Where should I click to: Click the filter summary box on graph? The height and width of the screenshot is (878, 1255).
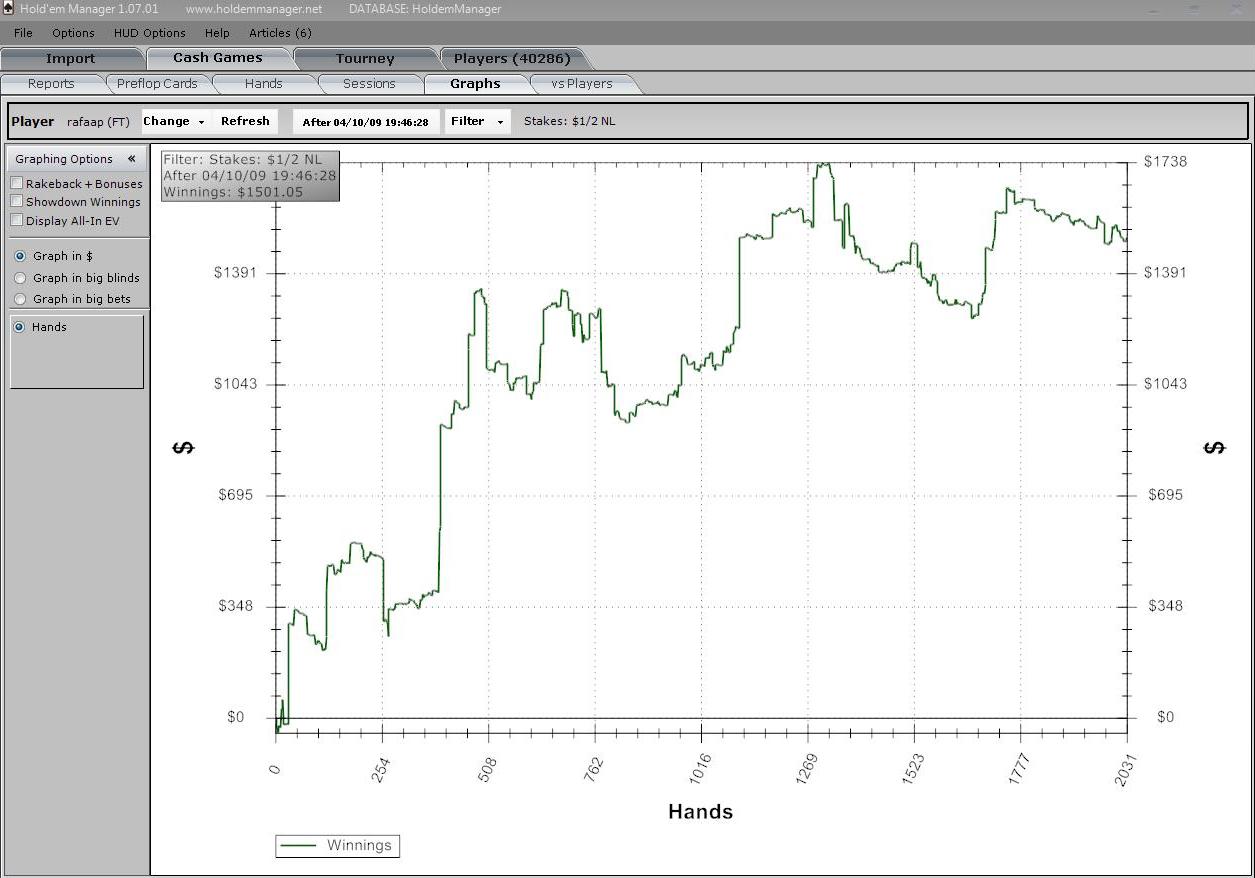pos(250,175)
